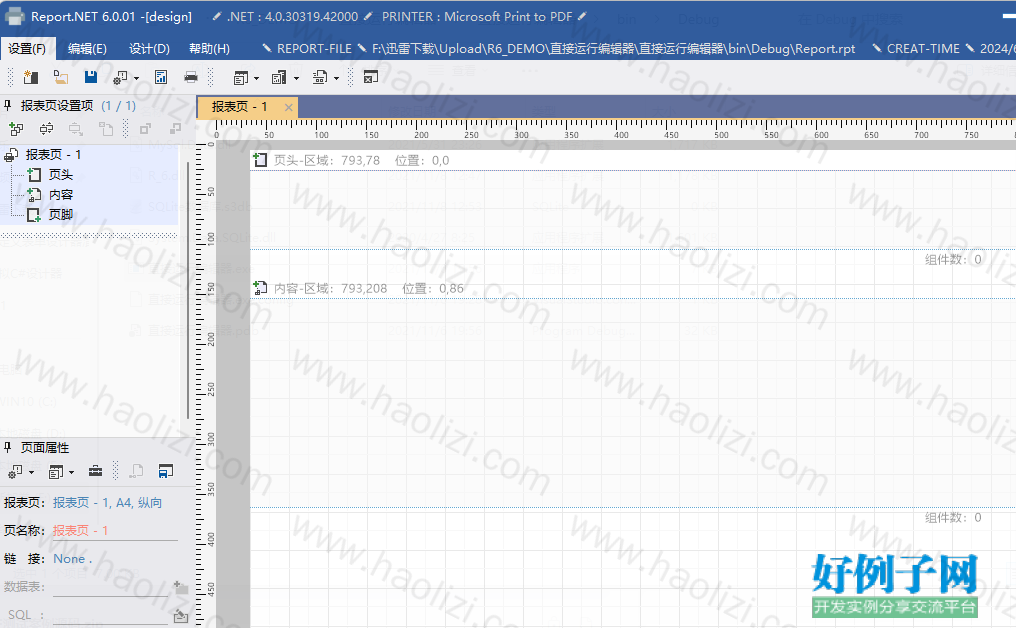Click the PRINTER : Microsoft Print to PDF text
1016x628 pixels.
[477, 16]
